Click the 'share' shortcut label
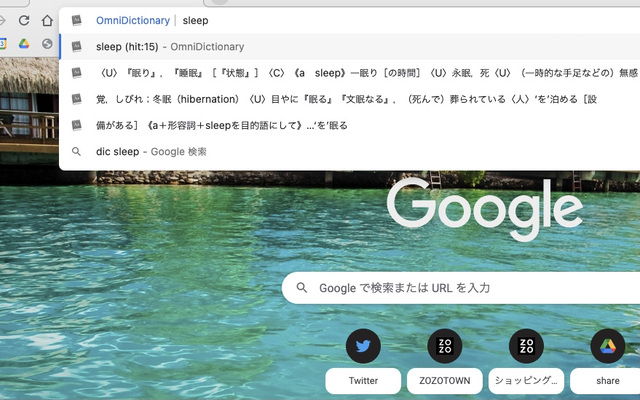Image resolution: width=640 pixels, height=400 pixels. click(605, 380)
